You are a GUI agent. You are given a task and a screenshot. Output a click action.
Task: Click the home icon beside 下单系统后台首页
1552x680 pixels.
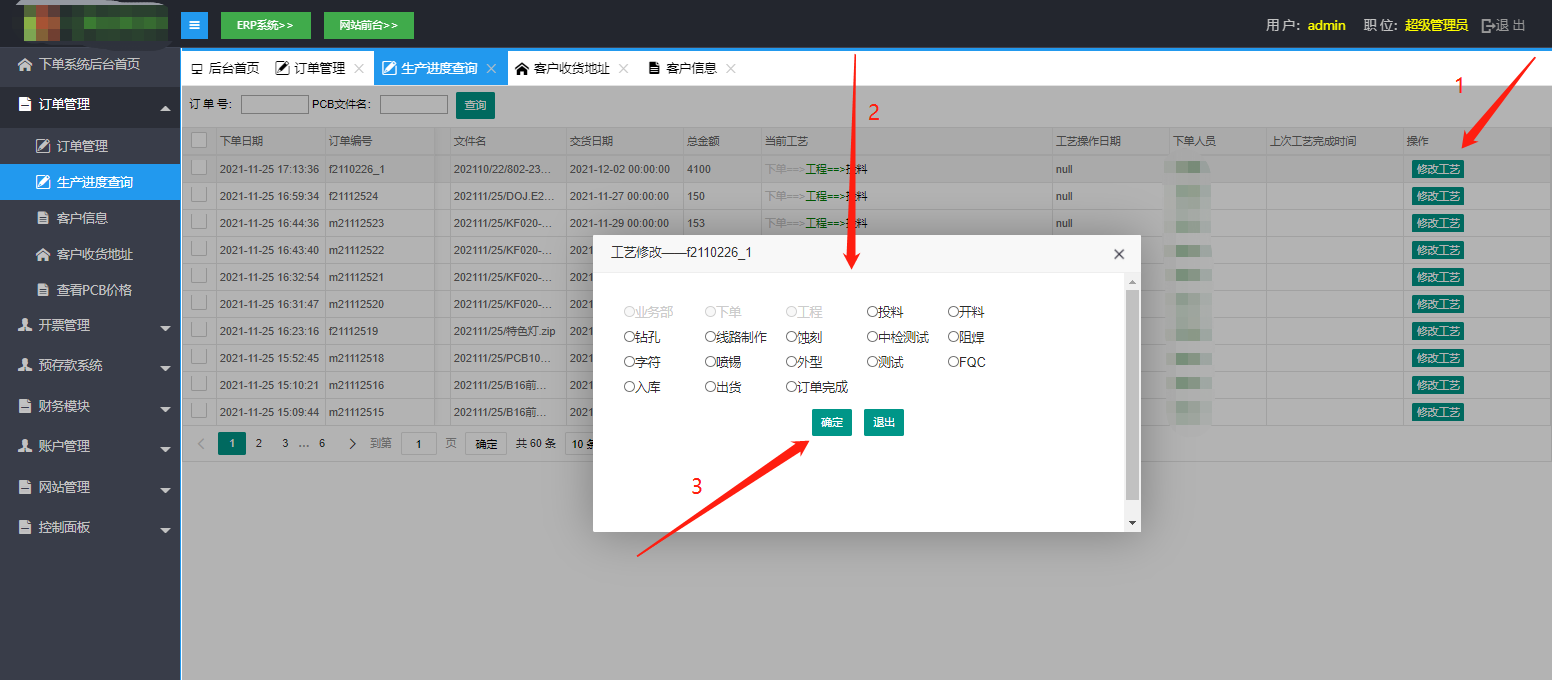click(x=25, y=64)
